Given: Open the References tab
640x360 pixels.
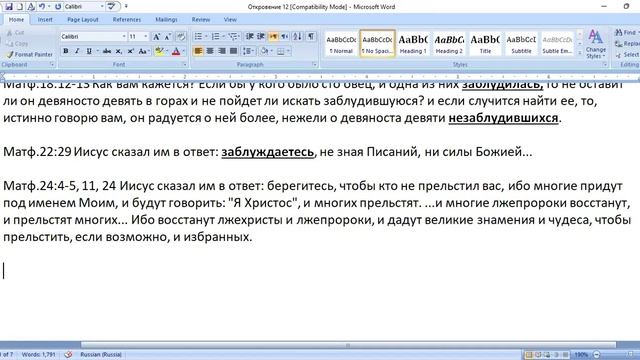Looking at the screenshot, I should click(127, 20).
